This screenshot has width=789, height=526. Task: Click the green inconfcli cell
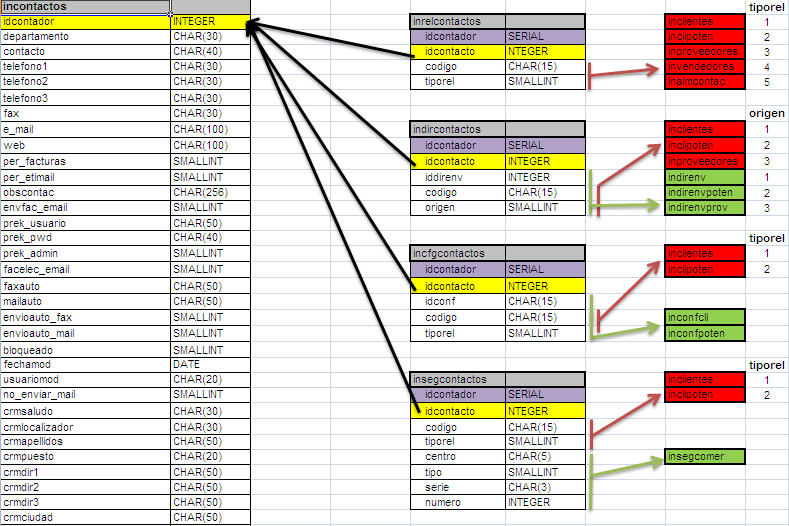(x=704, y=318)
